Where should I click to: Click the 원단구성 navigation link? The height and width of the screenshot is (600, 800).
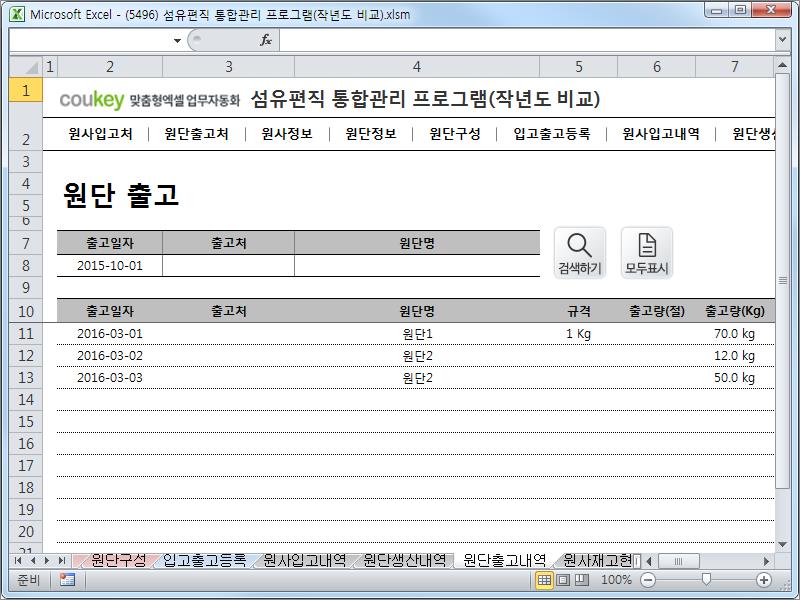click(455, 134)
